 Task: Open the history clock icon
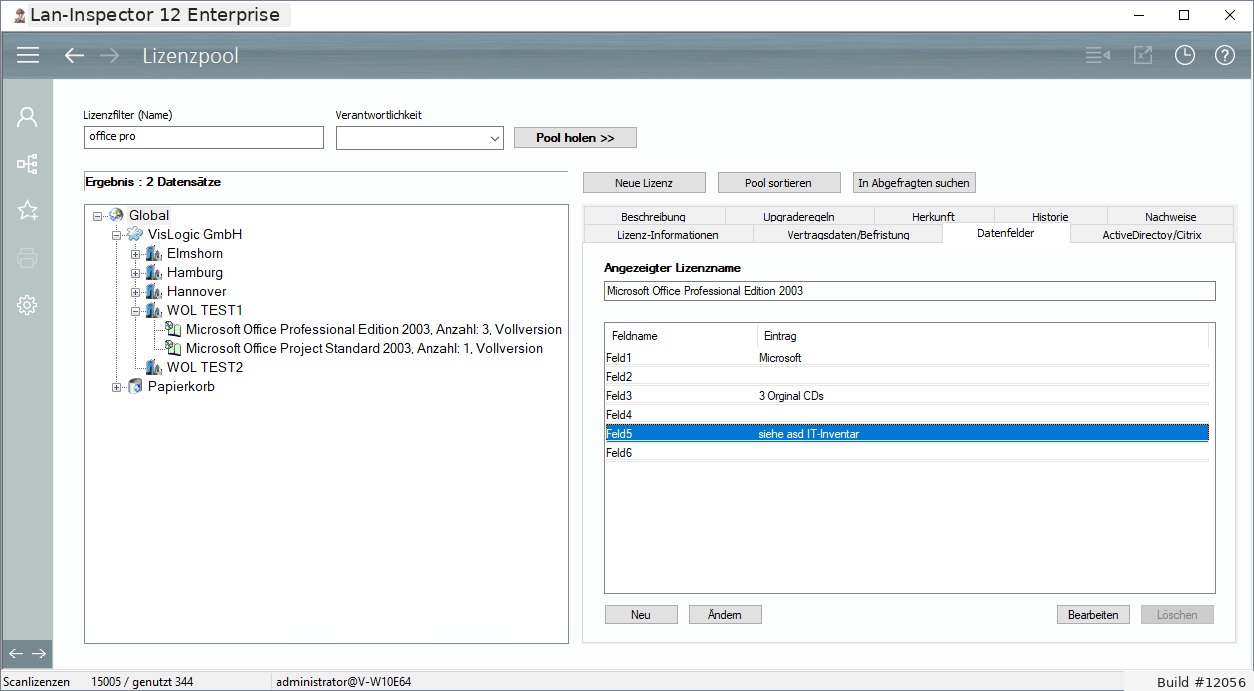[1185, 56]
